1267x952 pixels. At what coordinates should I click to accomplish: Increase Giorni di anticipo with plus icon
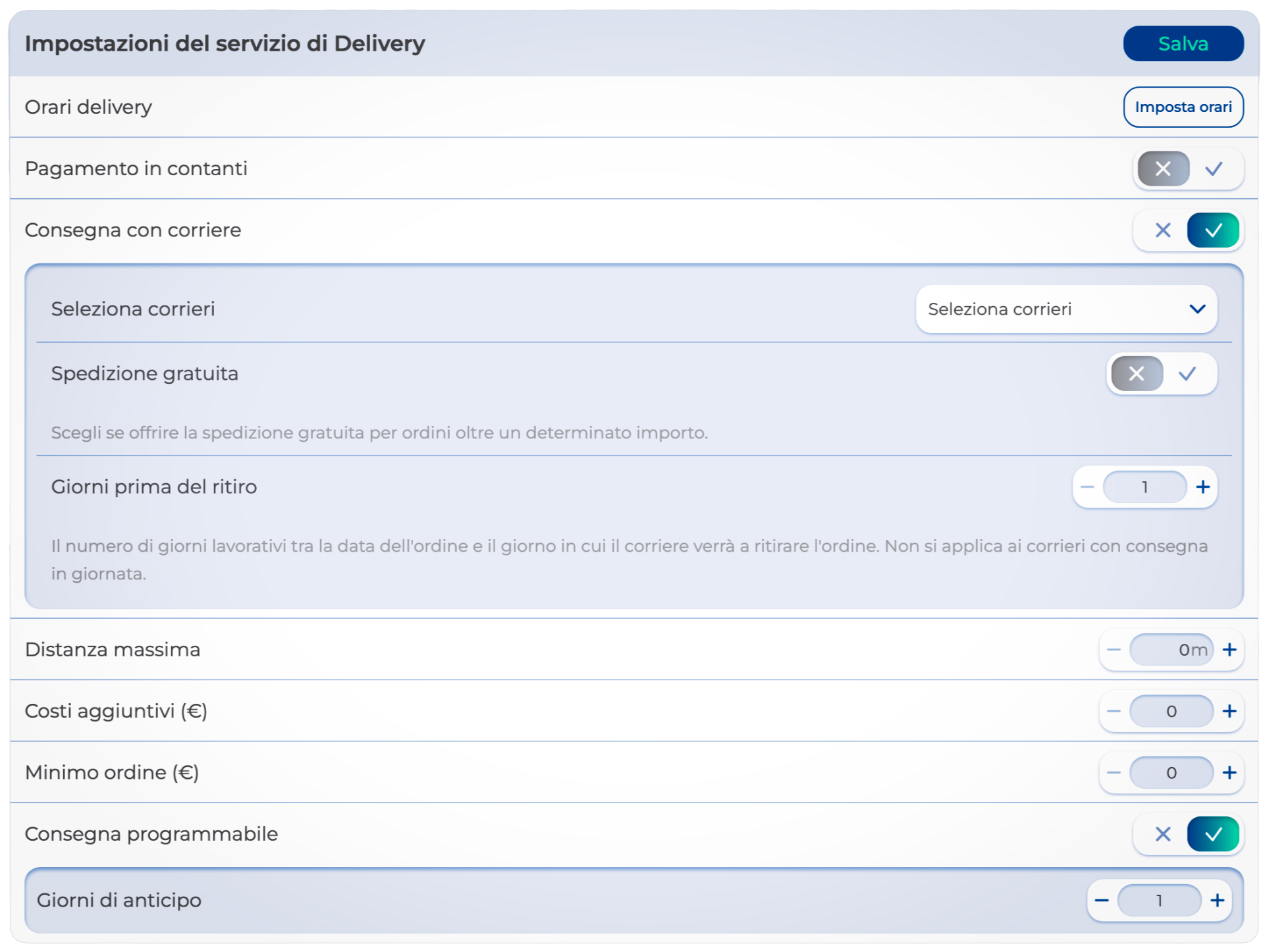coord(1217,900)
